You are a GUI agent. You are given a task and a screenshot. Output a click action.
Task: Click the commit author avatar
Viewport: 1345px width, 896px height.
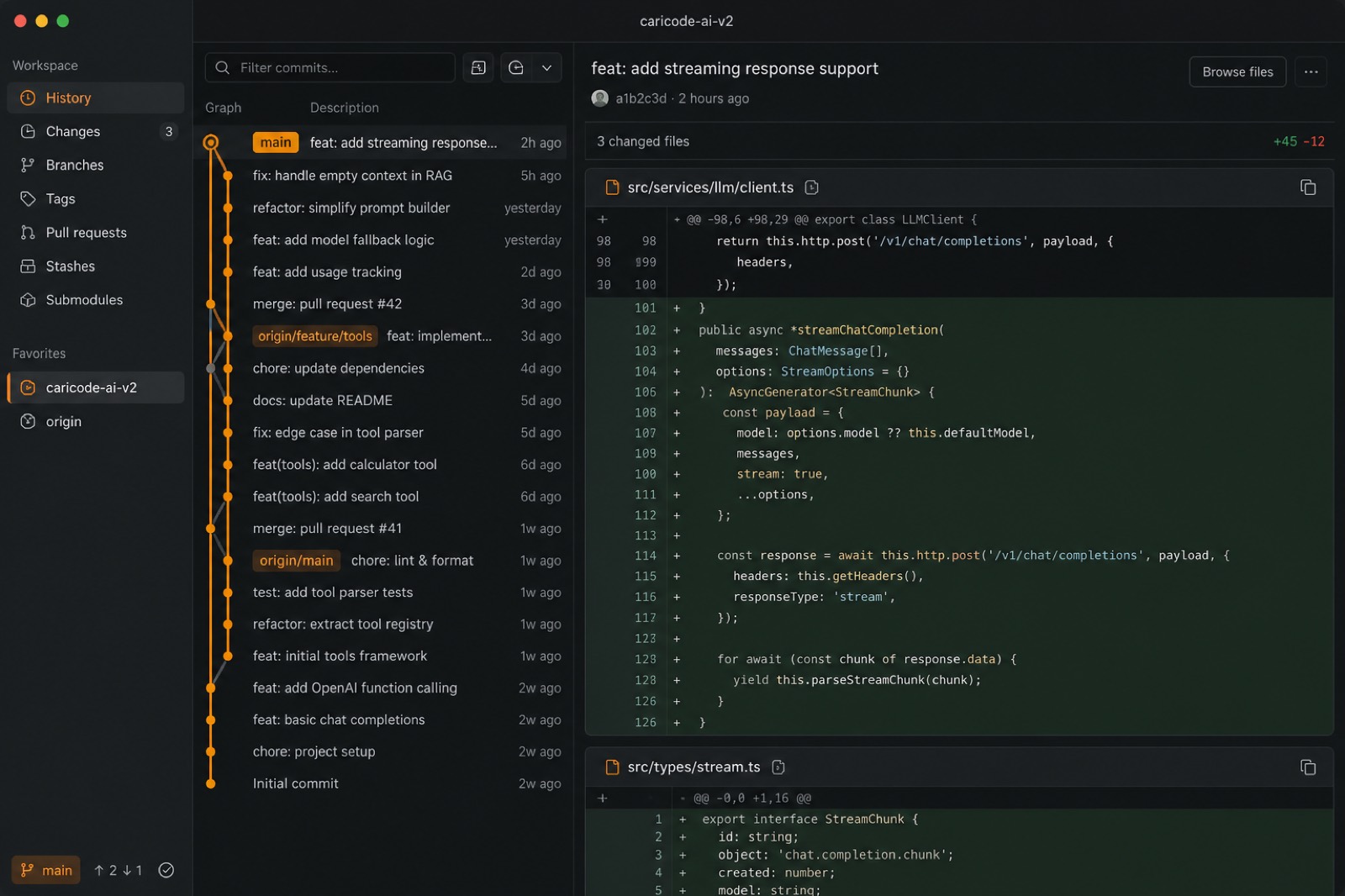coord(600,98)
